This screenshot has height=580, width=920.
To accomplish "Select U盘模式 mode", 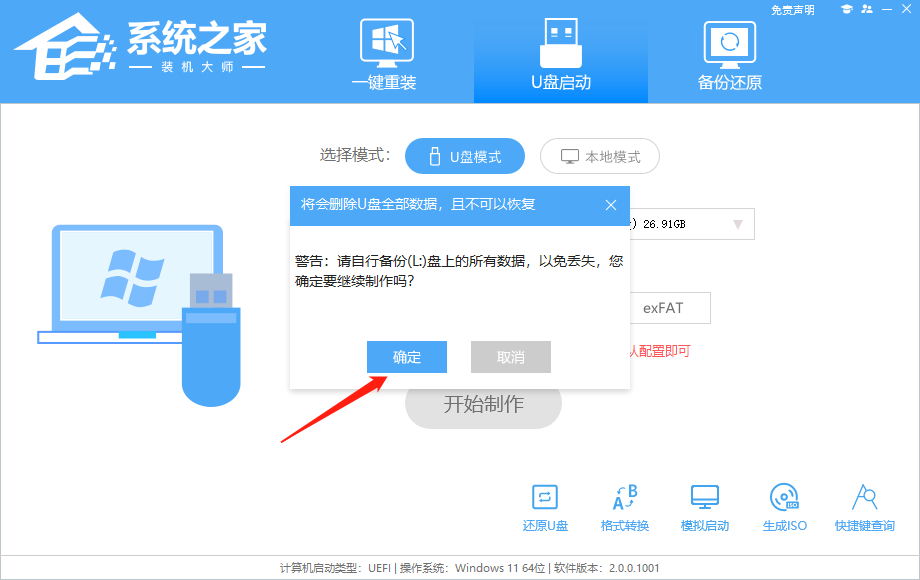I will [465, 156].
